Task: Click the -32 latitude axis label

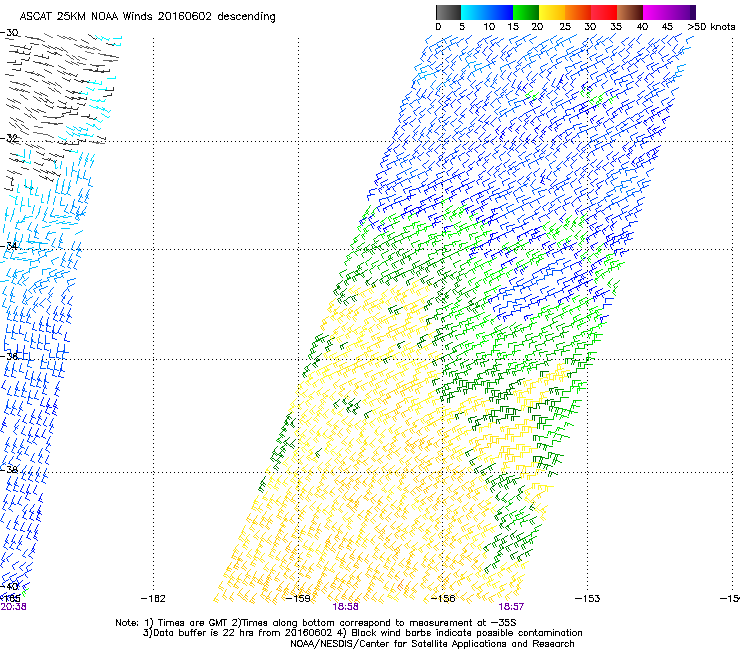Action: point(9,138)
